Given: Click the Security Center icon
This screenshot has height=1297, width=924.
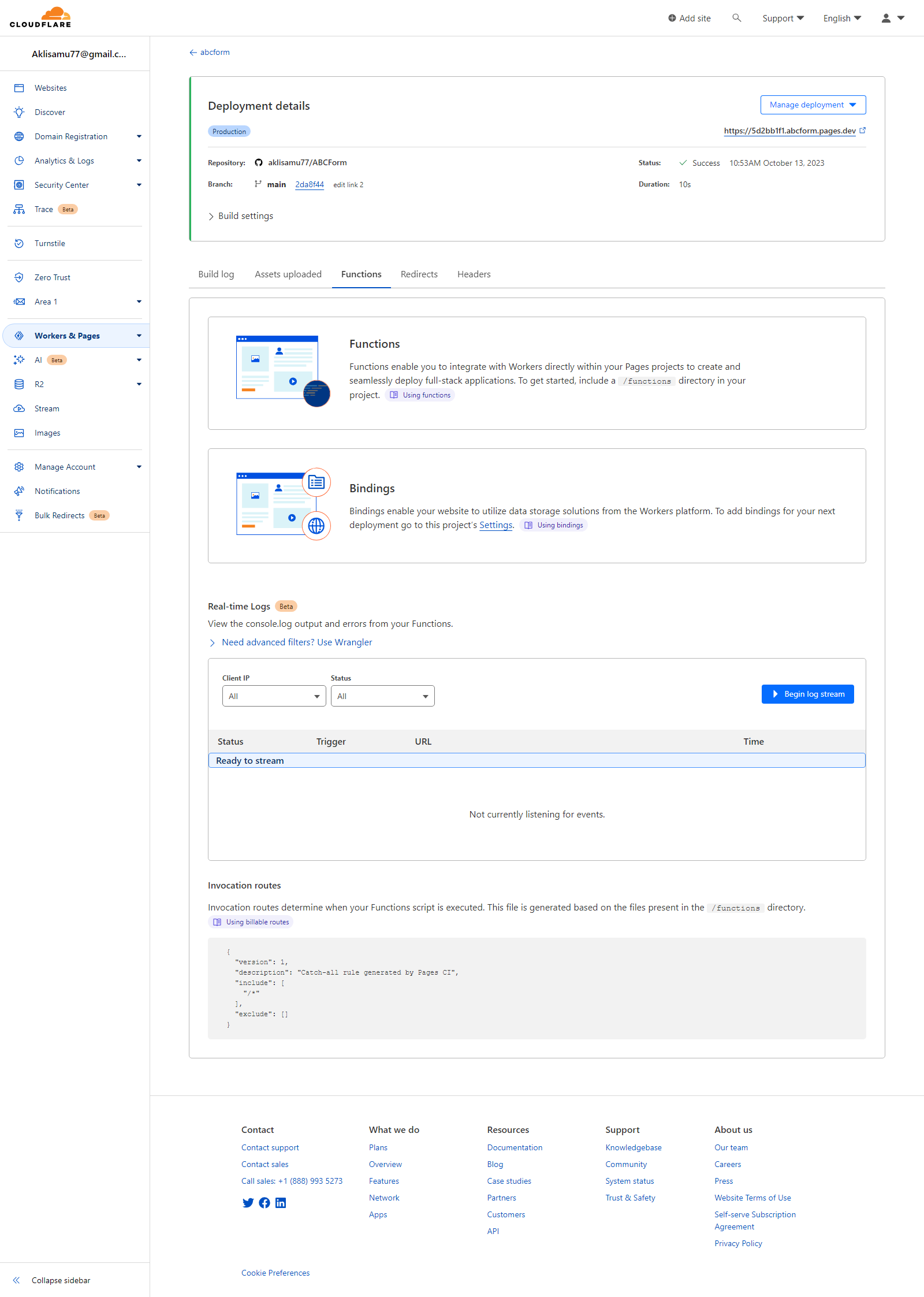Looking at the screenshot, I should click(19, 185).
